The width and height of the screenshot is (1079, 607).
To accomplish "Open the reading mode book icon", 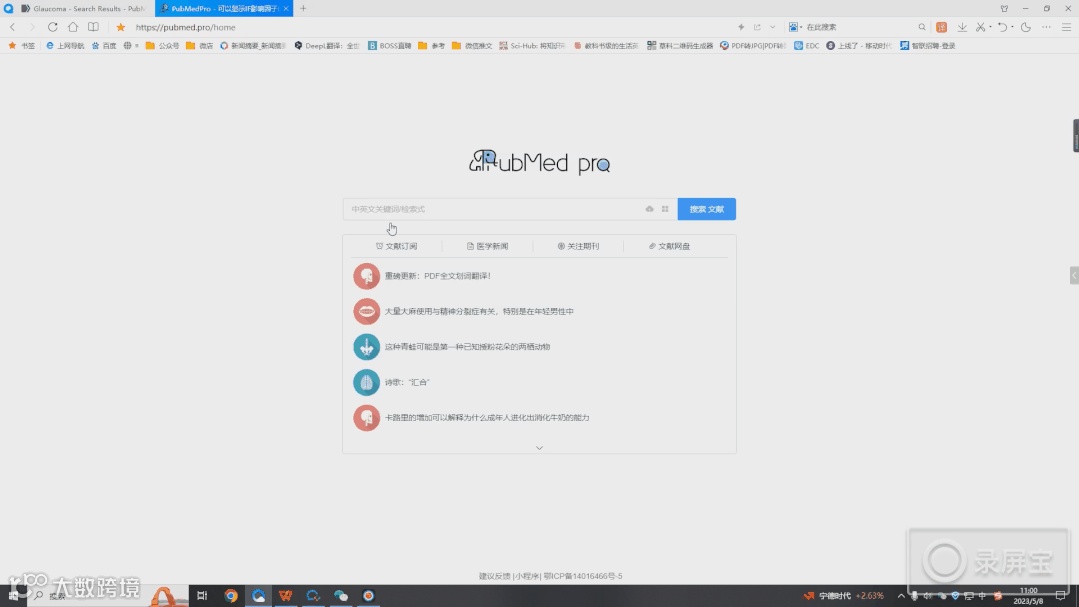I will click(93, 27).
